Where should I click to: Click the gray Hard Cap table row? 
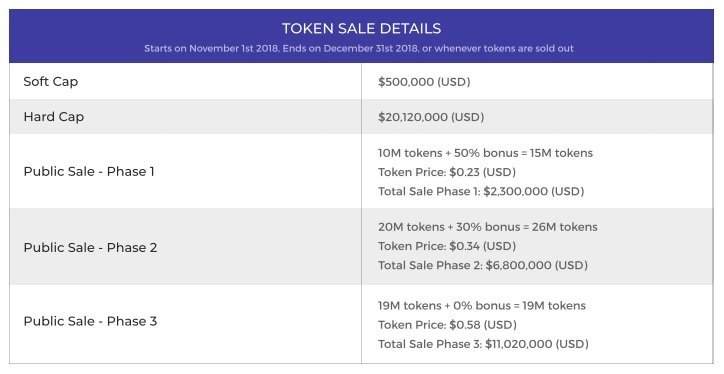click(x=362, y=117)
